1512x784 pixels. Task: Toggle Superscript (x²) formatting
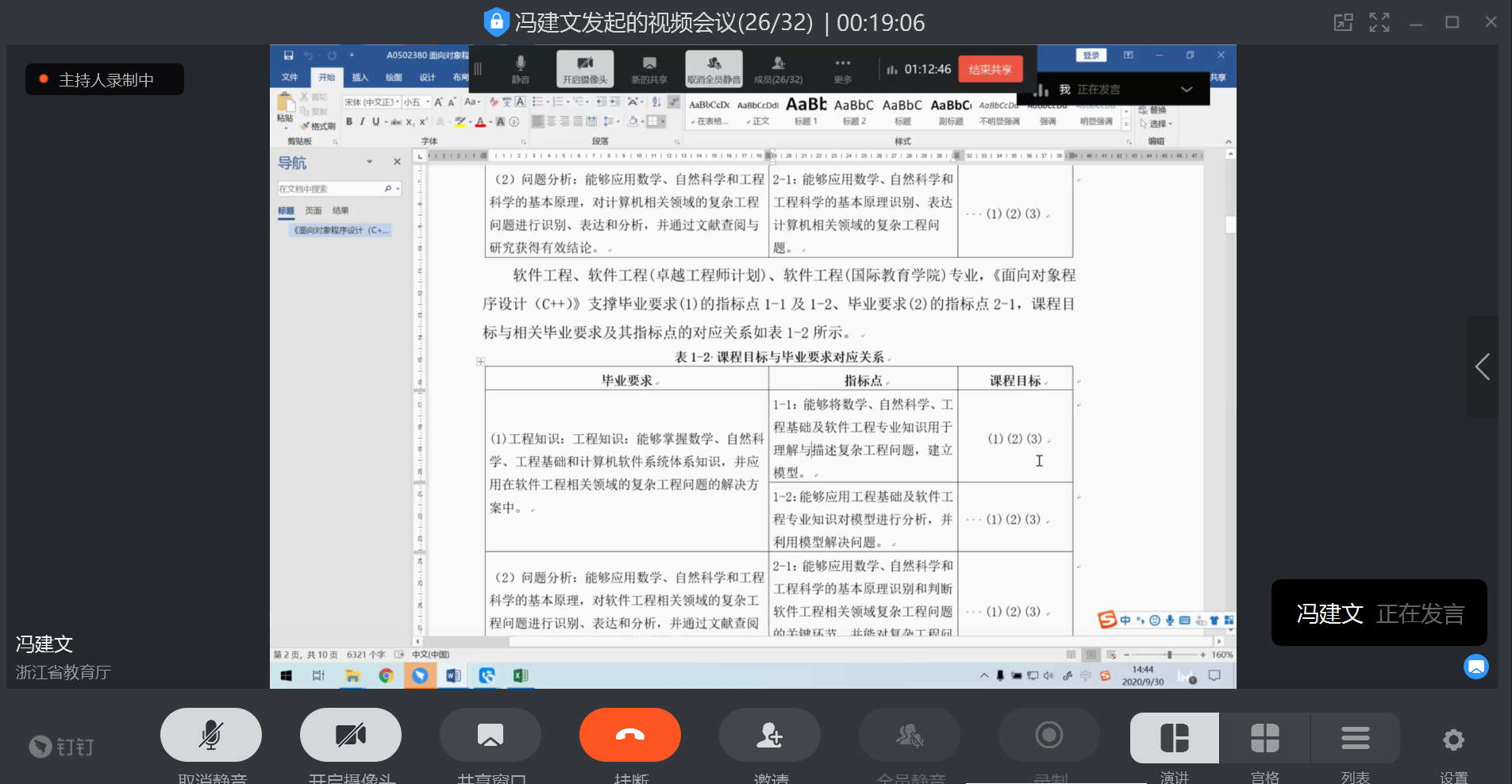[423, 121]
